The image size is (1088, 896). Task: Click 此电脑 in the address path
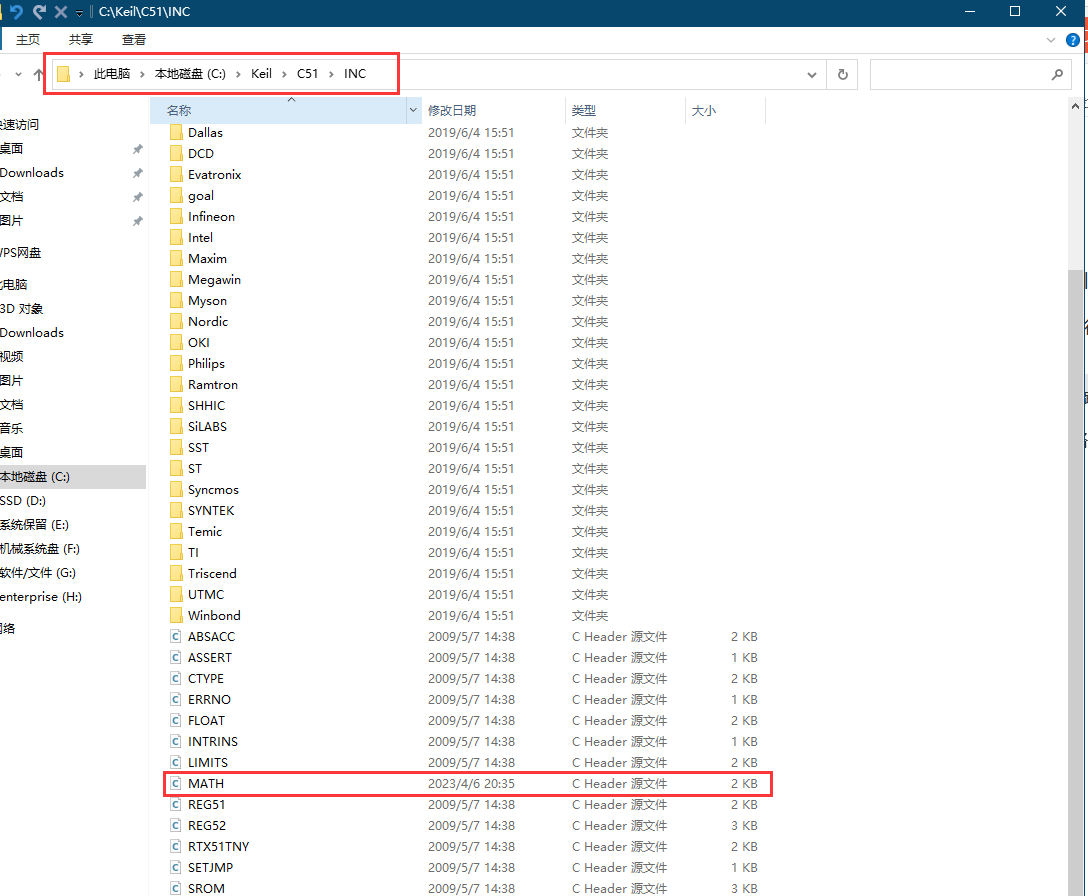112,74
